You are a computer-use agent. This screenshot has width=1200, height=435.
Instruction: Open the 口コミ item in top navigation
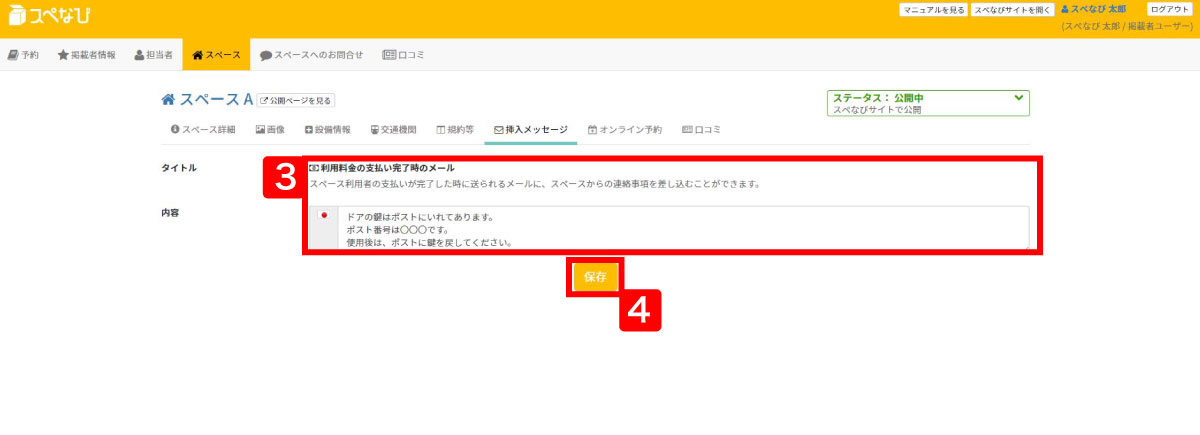(403, 55)
